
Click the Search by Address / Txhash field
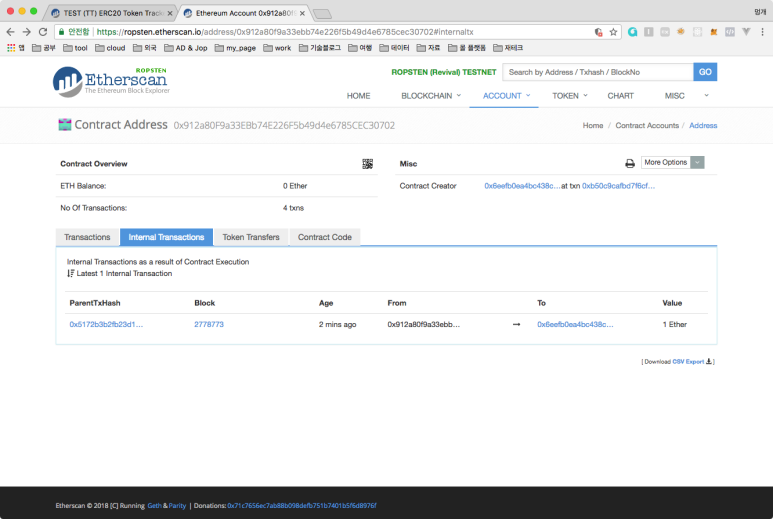pos(598,72)
